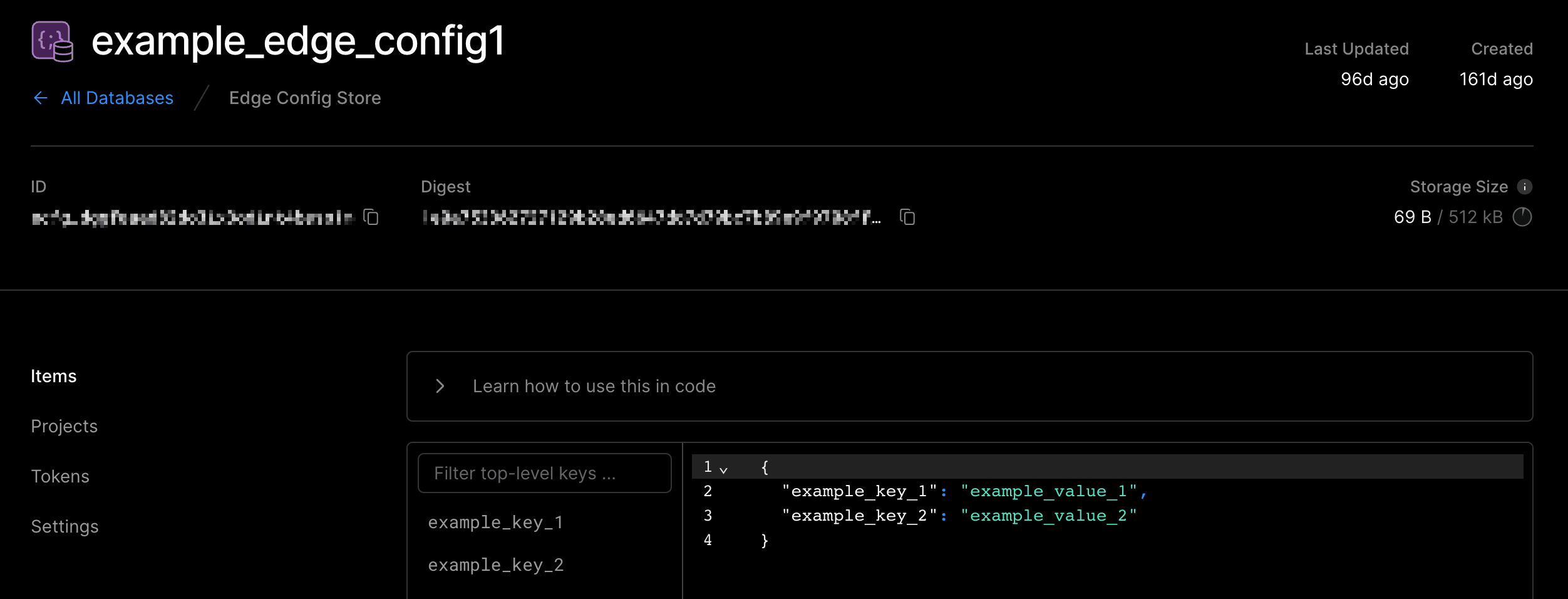Click the Edge Config logo beside the title
This screenshot has height=599, width=1568.
pos(53,41)
